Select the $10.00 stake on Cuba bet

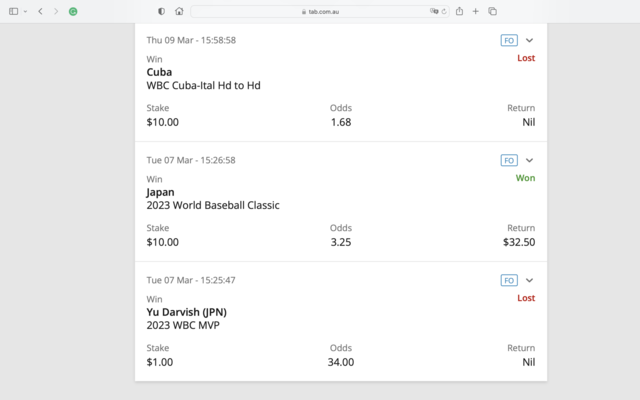tap(162, 122)
